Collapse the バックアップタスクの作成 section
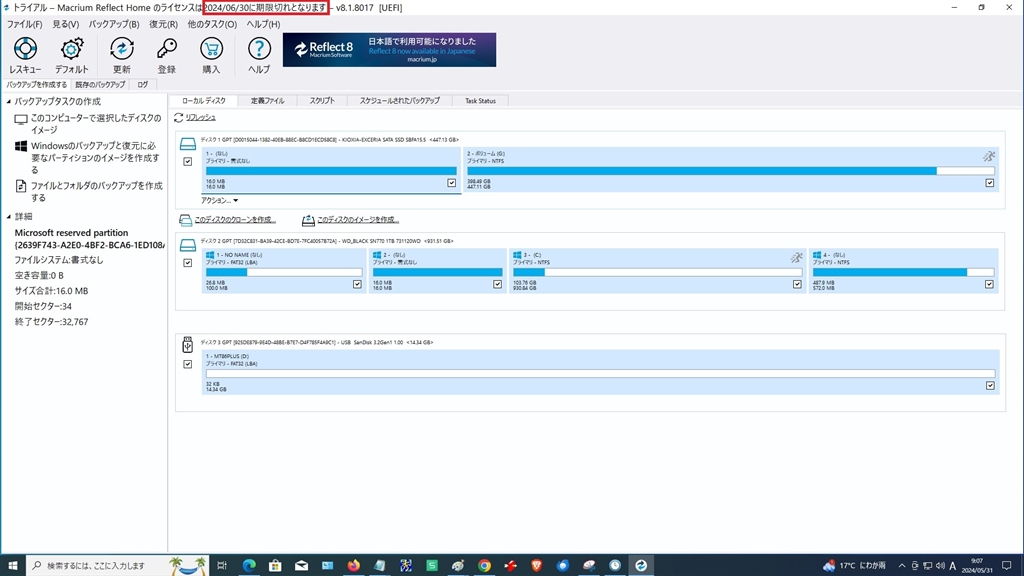The height and width of the screenshot is (576, 1024). (x=10, y=102)
